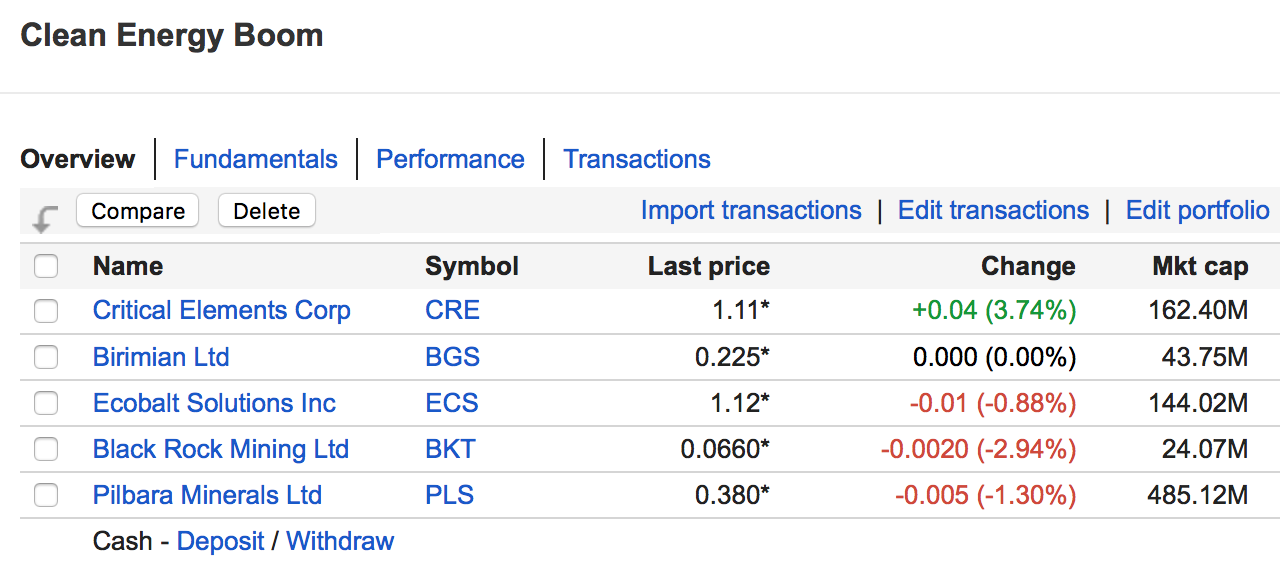1280x580 pixels.
Task: Tick the Ecobalt Solutions Inc checkbox
Action: [46, 403]
